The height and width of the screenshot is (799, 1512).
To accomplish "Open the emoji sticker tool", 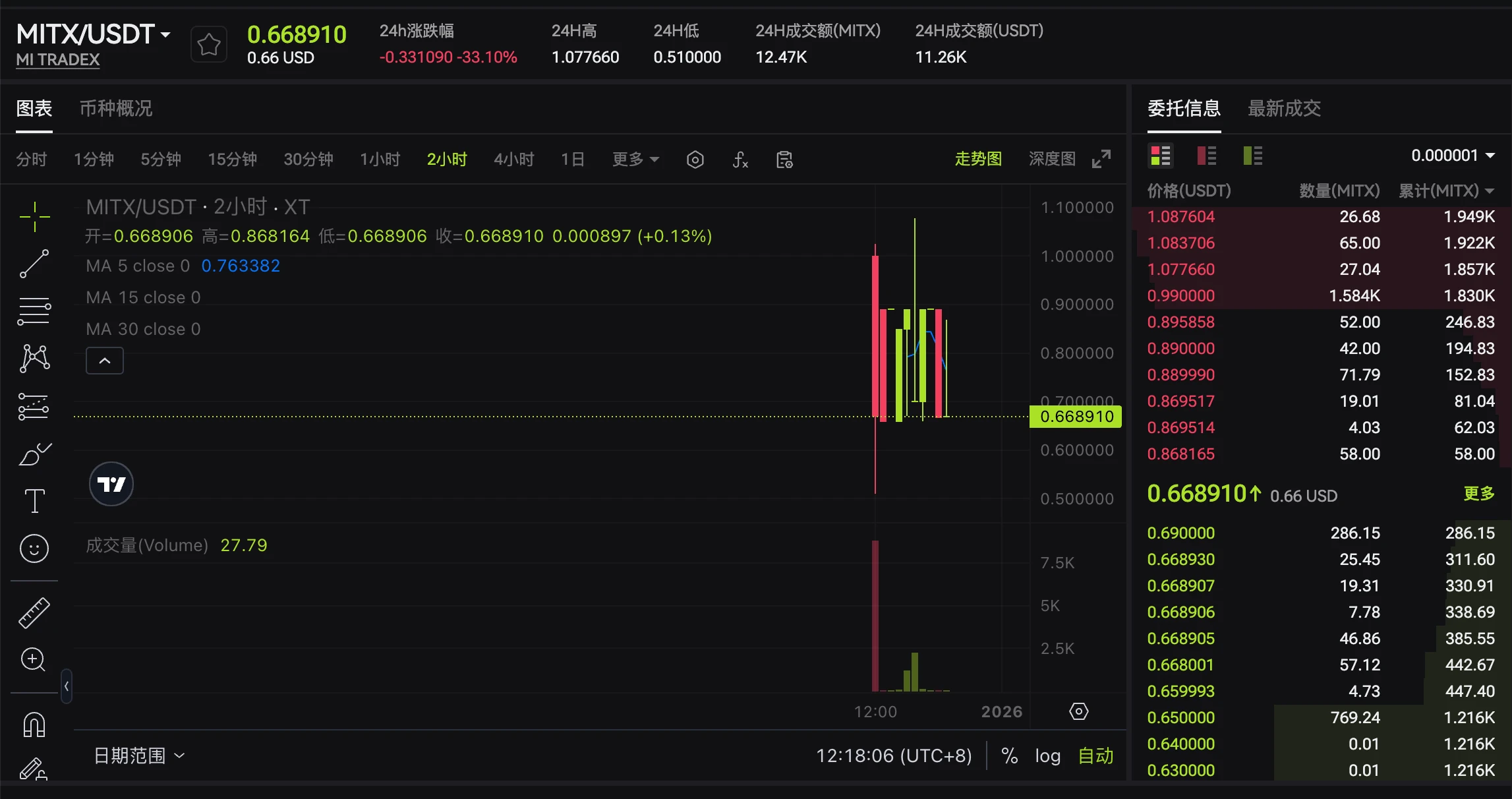I will pos(34,548).
